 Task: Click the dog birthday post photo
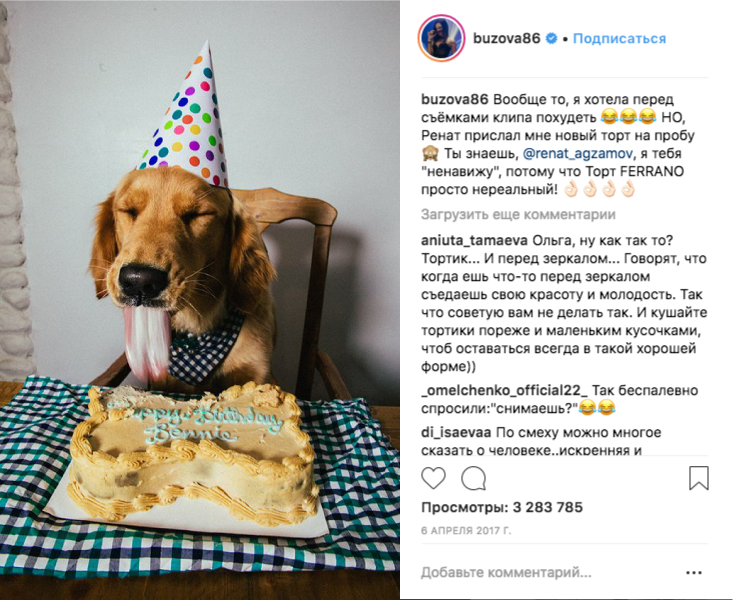pyautogui.click(x=200, y=300)
